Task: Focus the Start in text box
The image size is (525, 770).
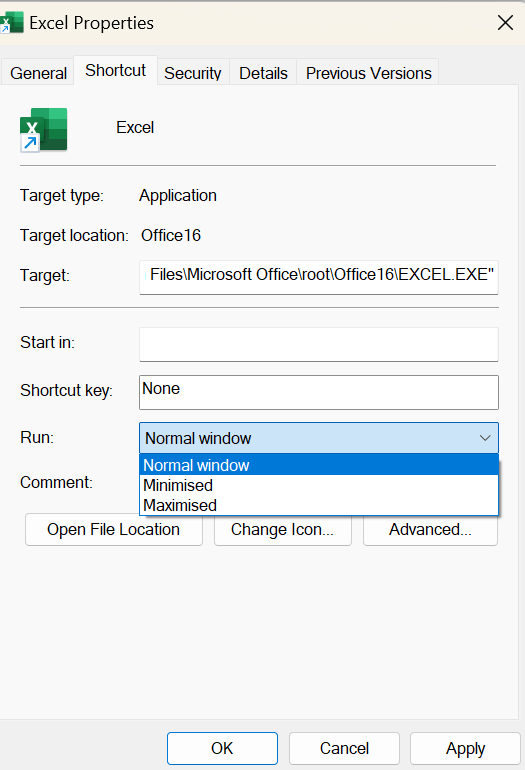Action: [x=319, y=344]
